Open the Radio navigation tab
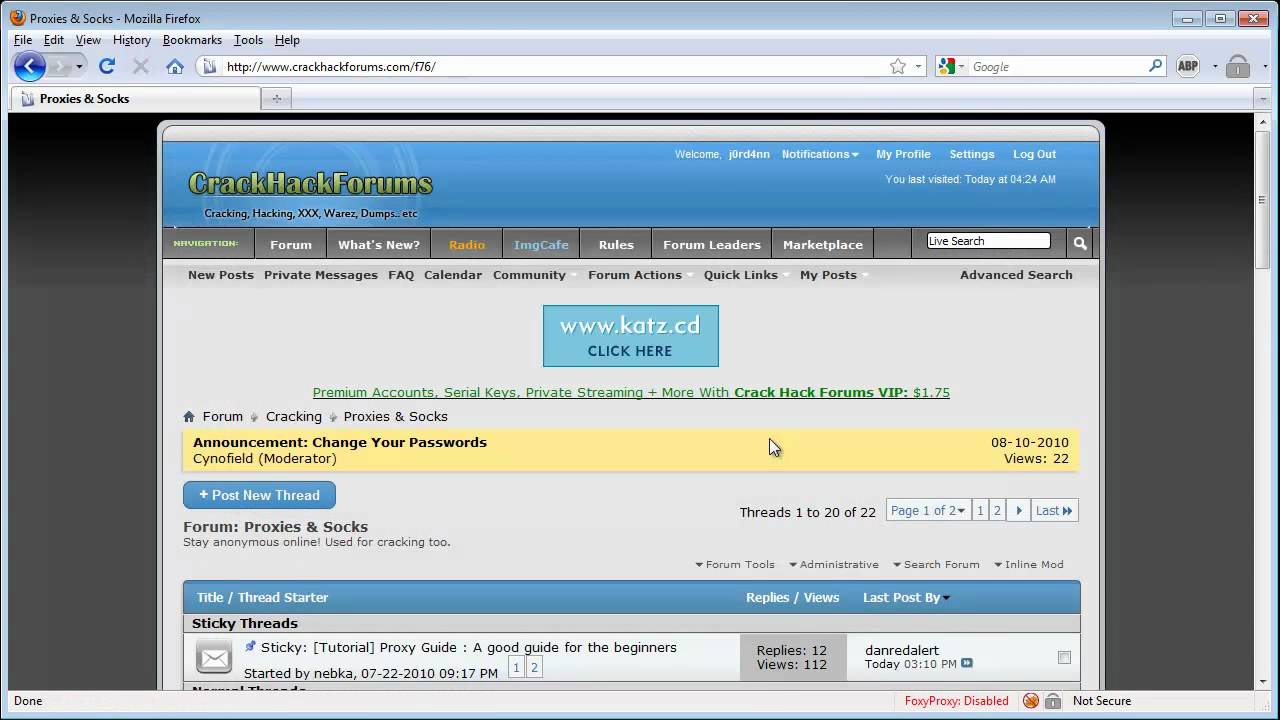The height and width of the screenshot is (720, 1280). click(467, 244)
